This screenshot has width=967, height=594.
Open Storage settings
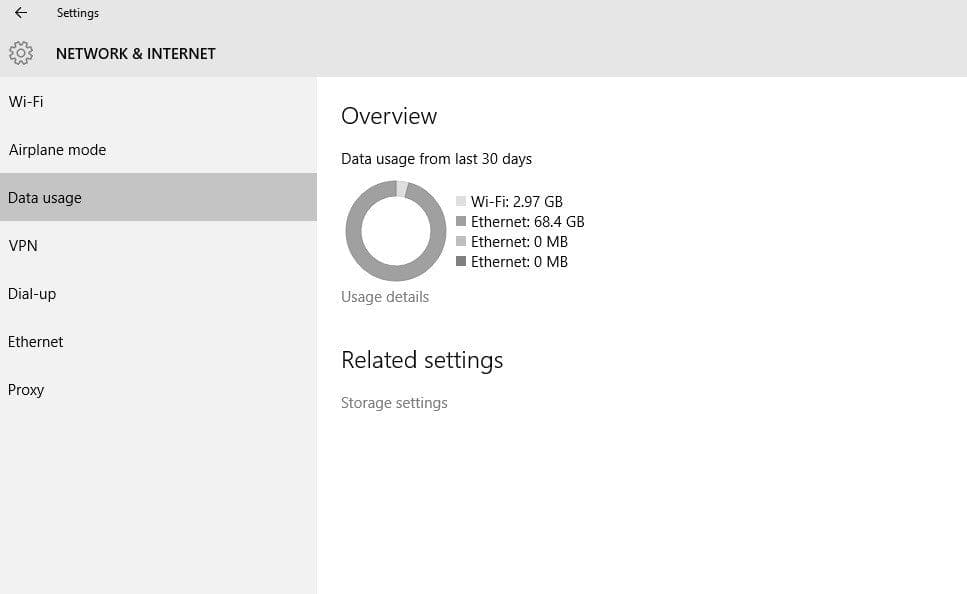[394, 402]
